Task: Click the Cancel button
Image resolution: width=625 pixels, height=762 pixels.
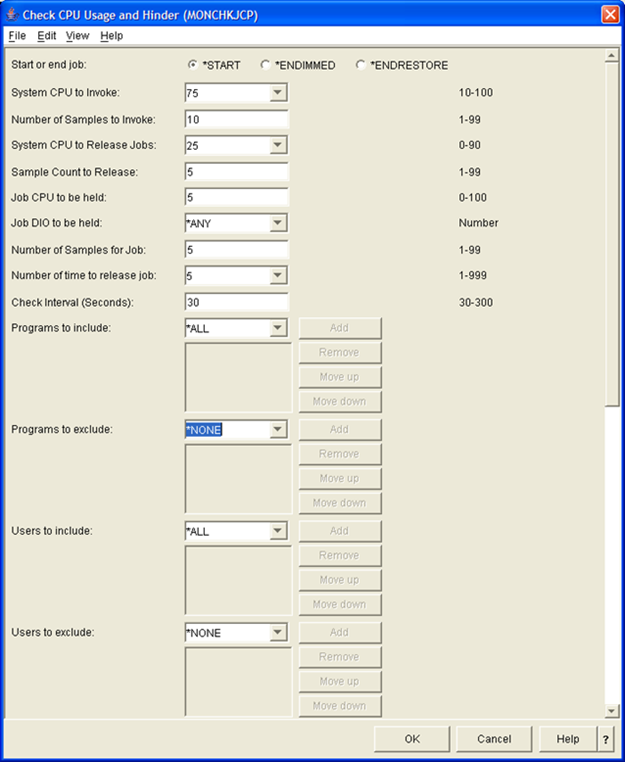Action: click(x=494, y=739)
